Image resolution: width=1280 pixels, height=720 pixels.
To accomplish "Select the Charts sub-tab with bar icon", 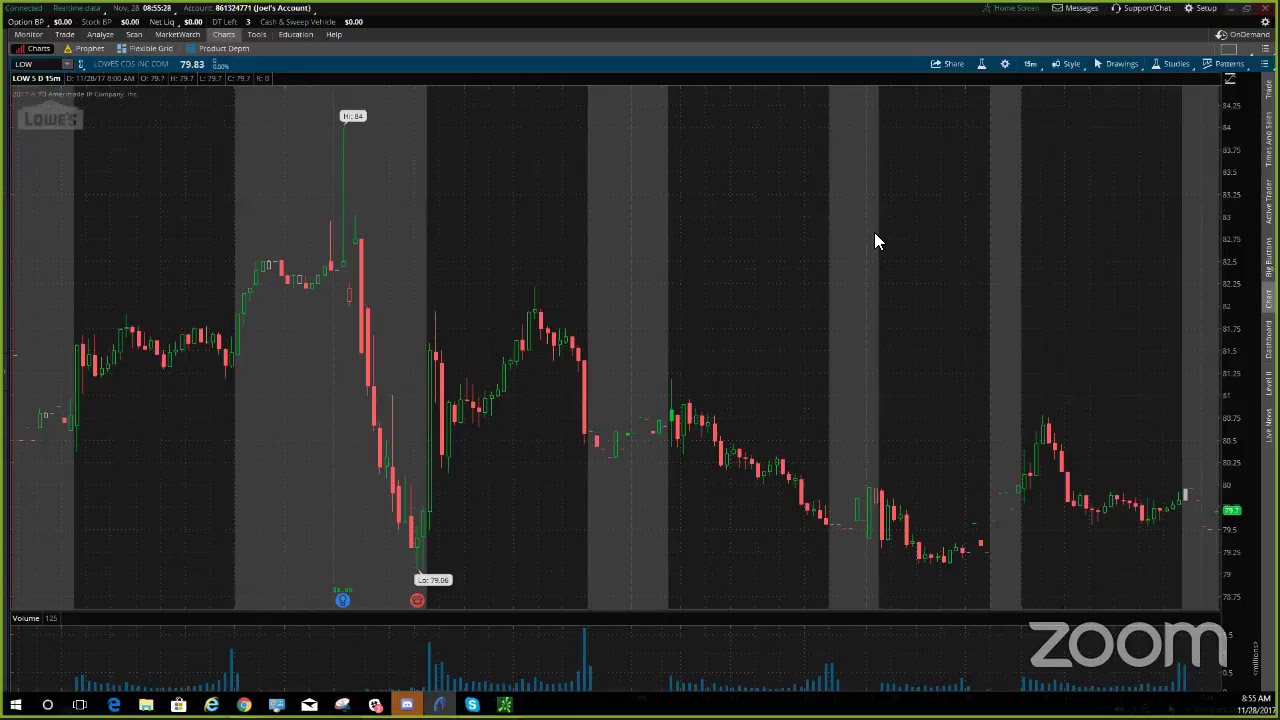I will pyautogui.click(x=33, y=48).
